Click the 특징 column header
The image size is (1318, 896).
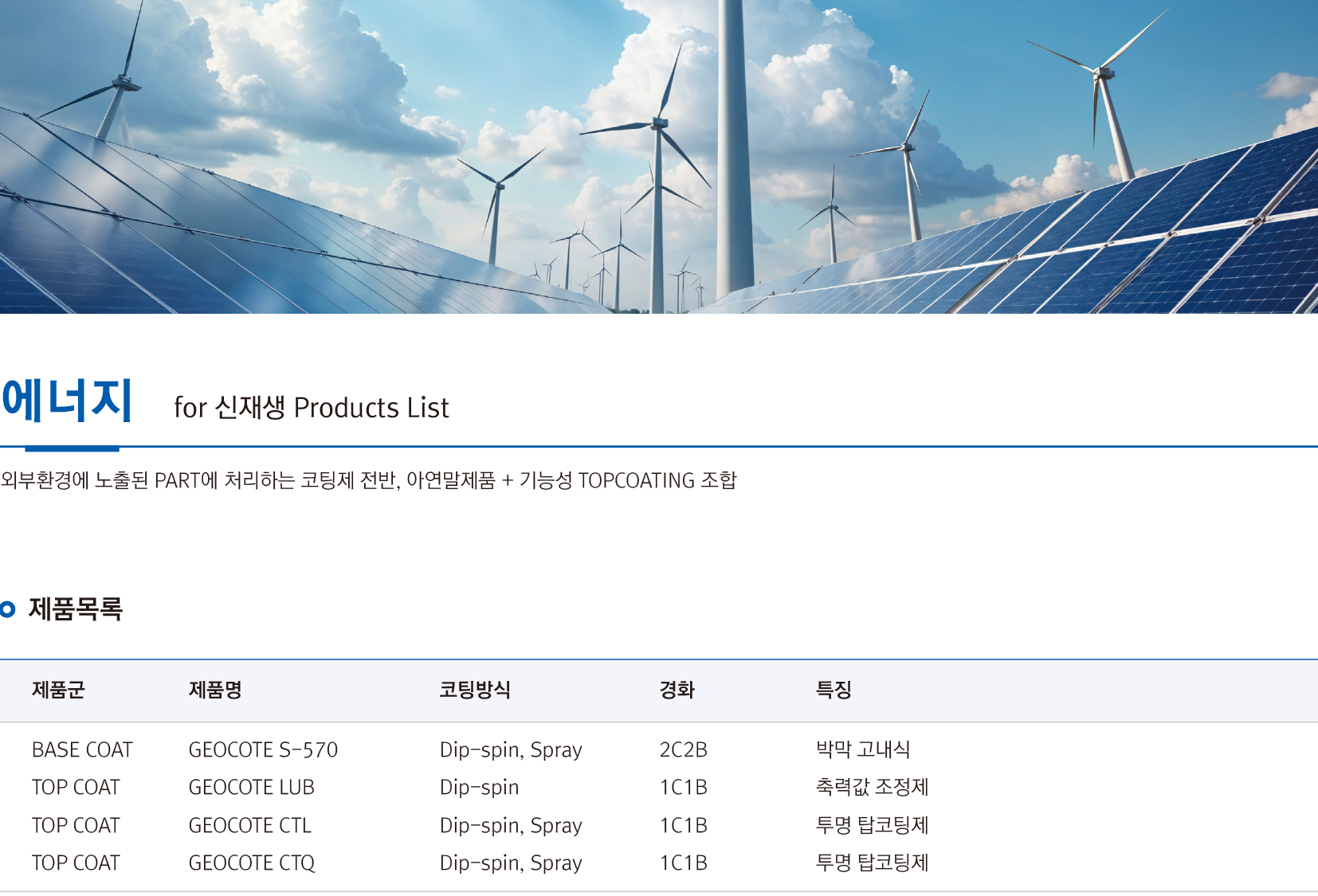(x=834, y=690)
